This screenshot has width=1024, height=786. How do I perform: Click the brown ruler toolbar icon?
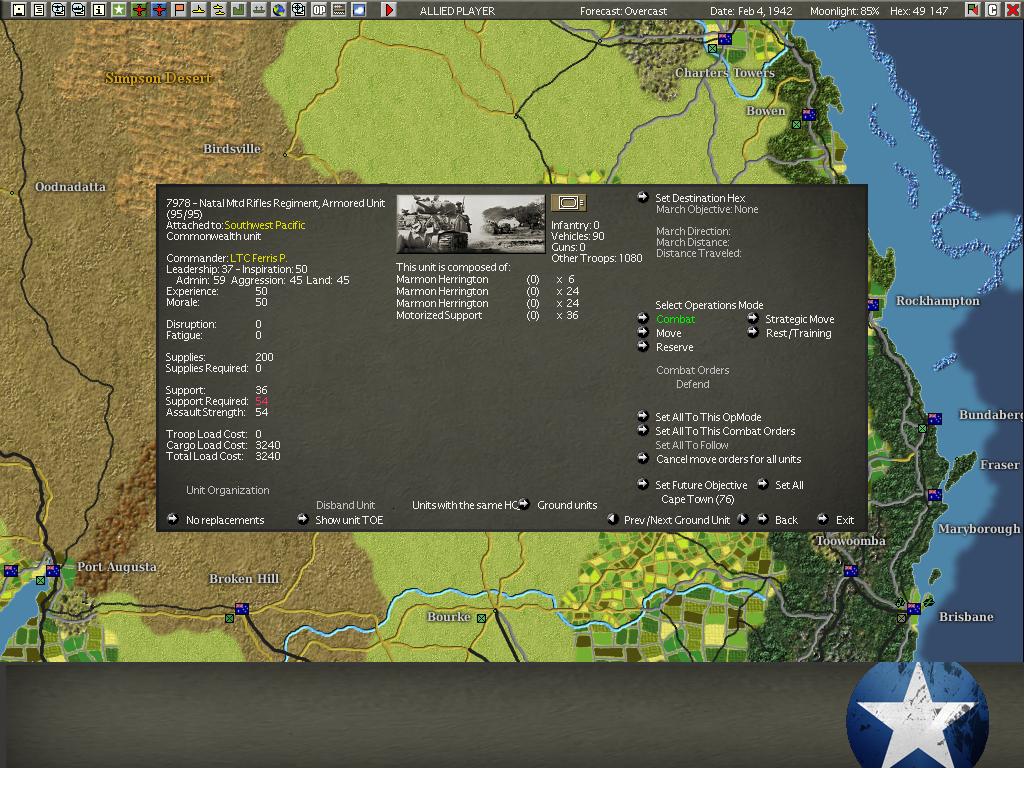pyautogui.click(x=338, y=10)
